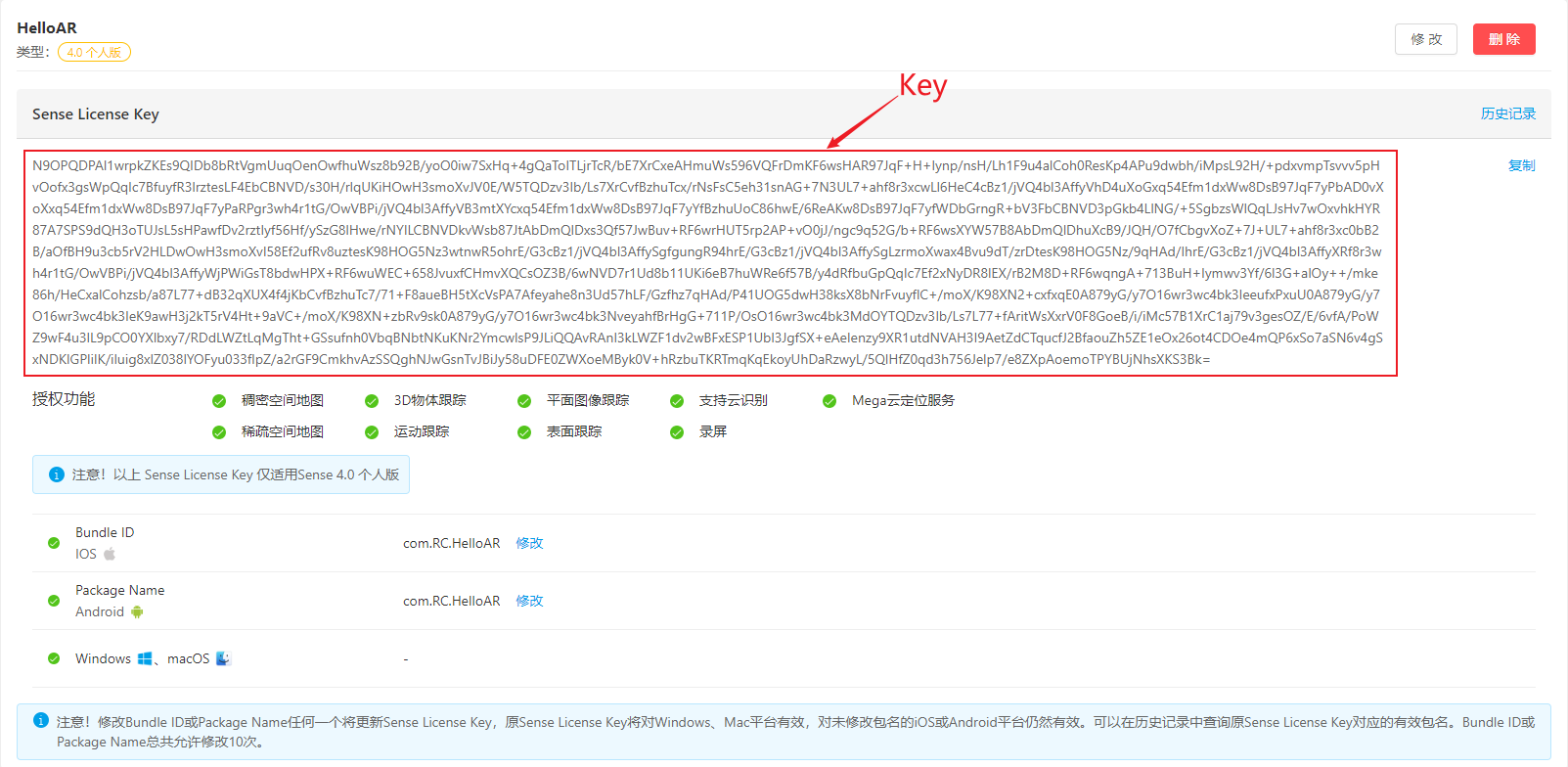This screenshot has height=767, width=1568.
Task: Click the green check for 支持云识别
Action: coord(677,401)
